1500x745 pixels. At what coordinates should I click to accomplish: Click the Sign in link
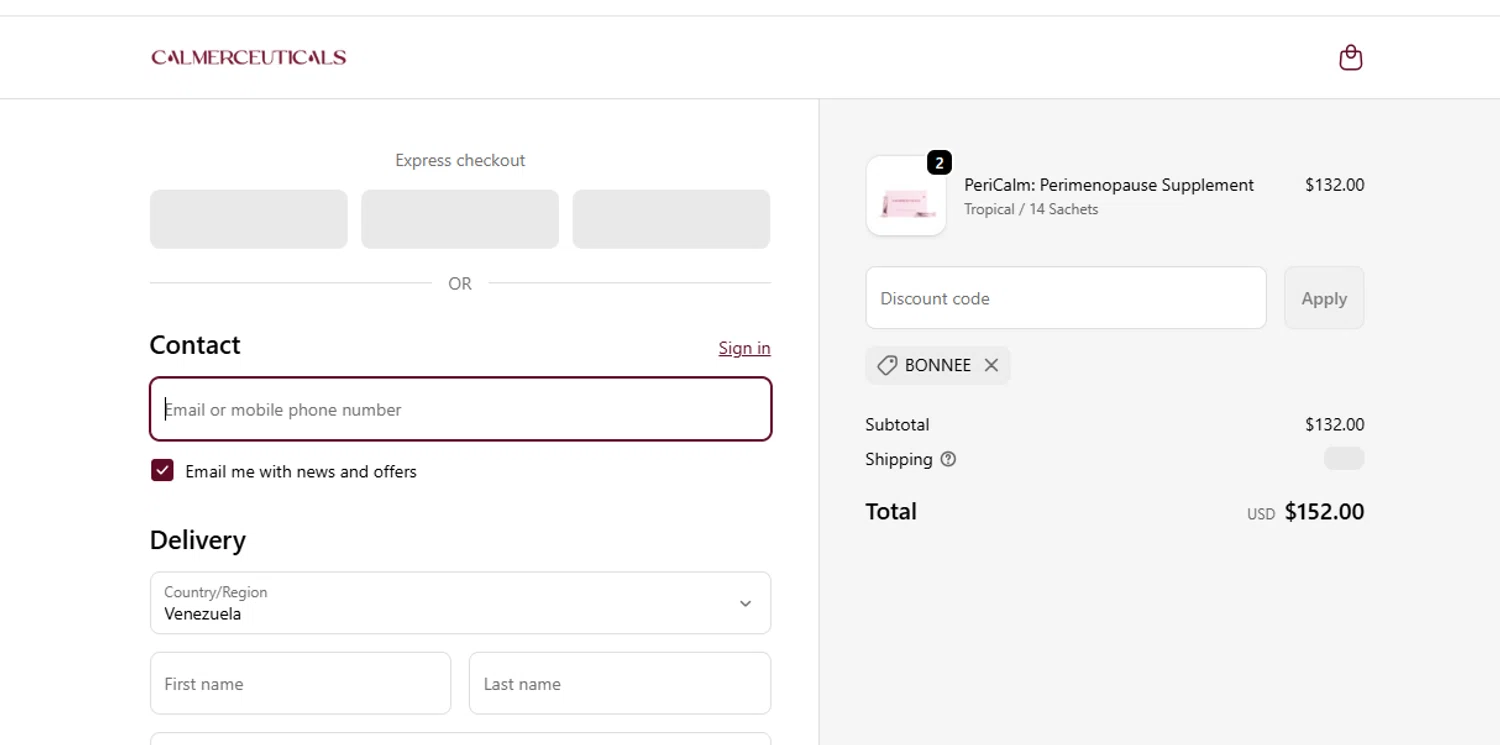pyautogui.click(x=744, y=348)
